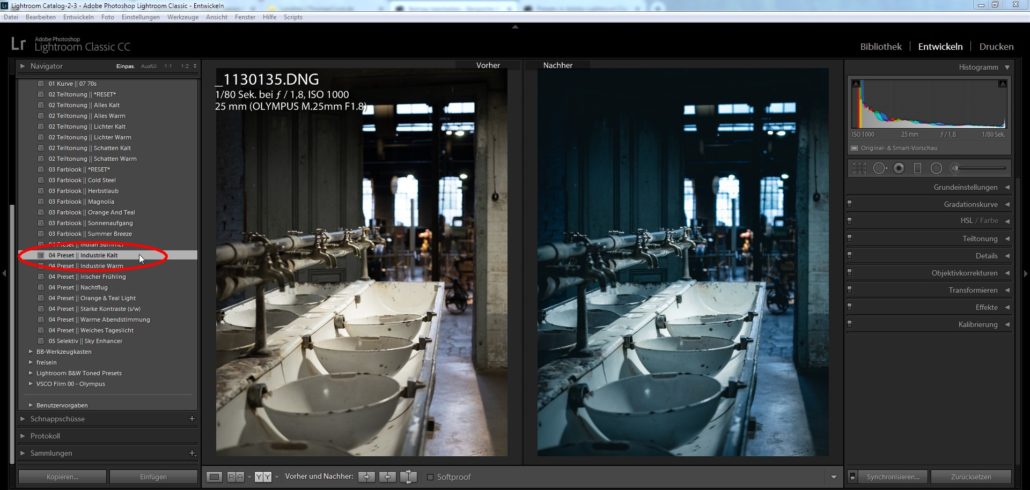1030x490 pixels.
Task: Toggle the Effekte panel switch
Action: pos(850,307)
